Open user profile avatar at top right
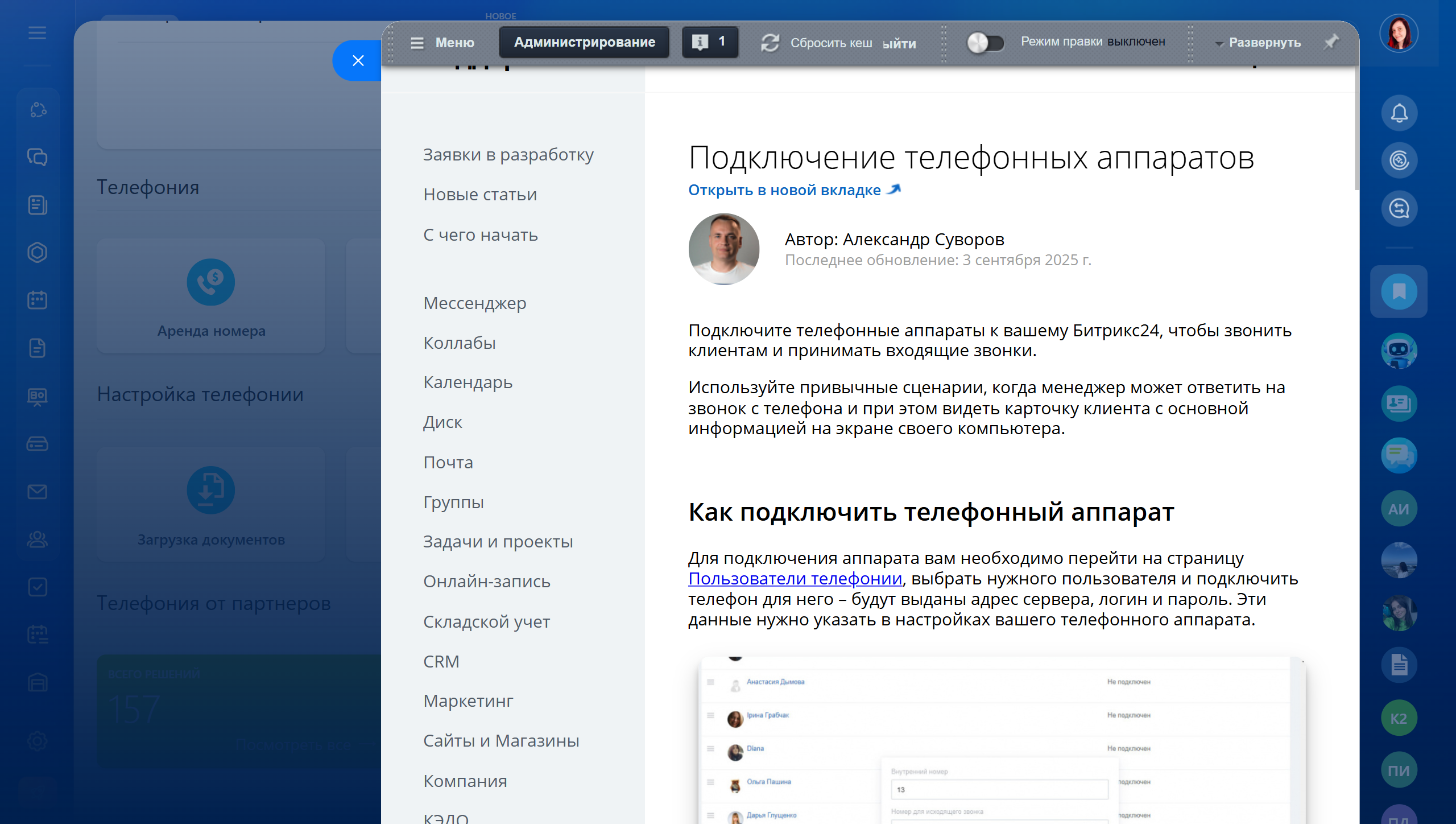1456x824 pixels. (1399, 33)
